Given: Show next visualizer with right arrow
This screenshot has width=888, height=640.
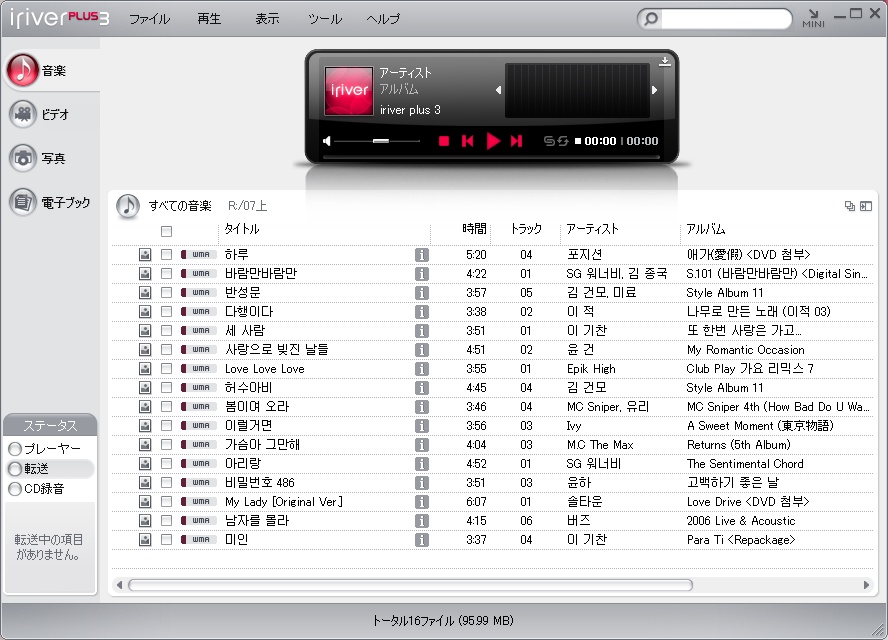Looking at the screenshot, I should coord(654,90).
